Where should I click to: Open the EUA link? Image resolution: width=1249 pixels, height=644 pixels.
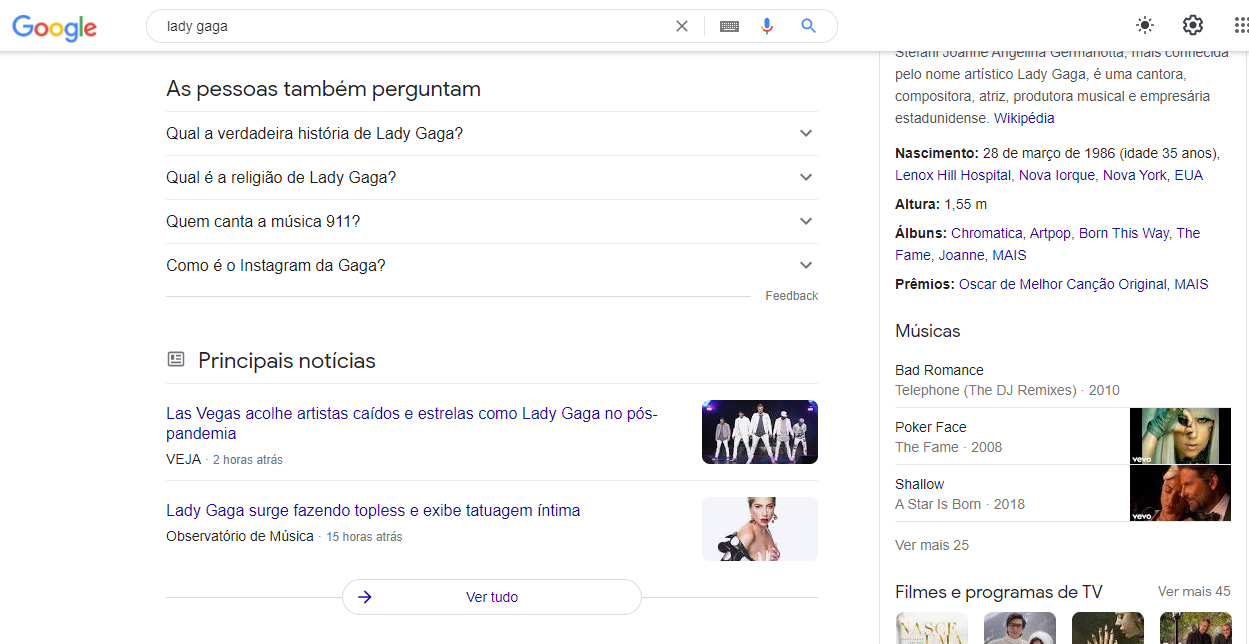(1189, 175)
